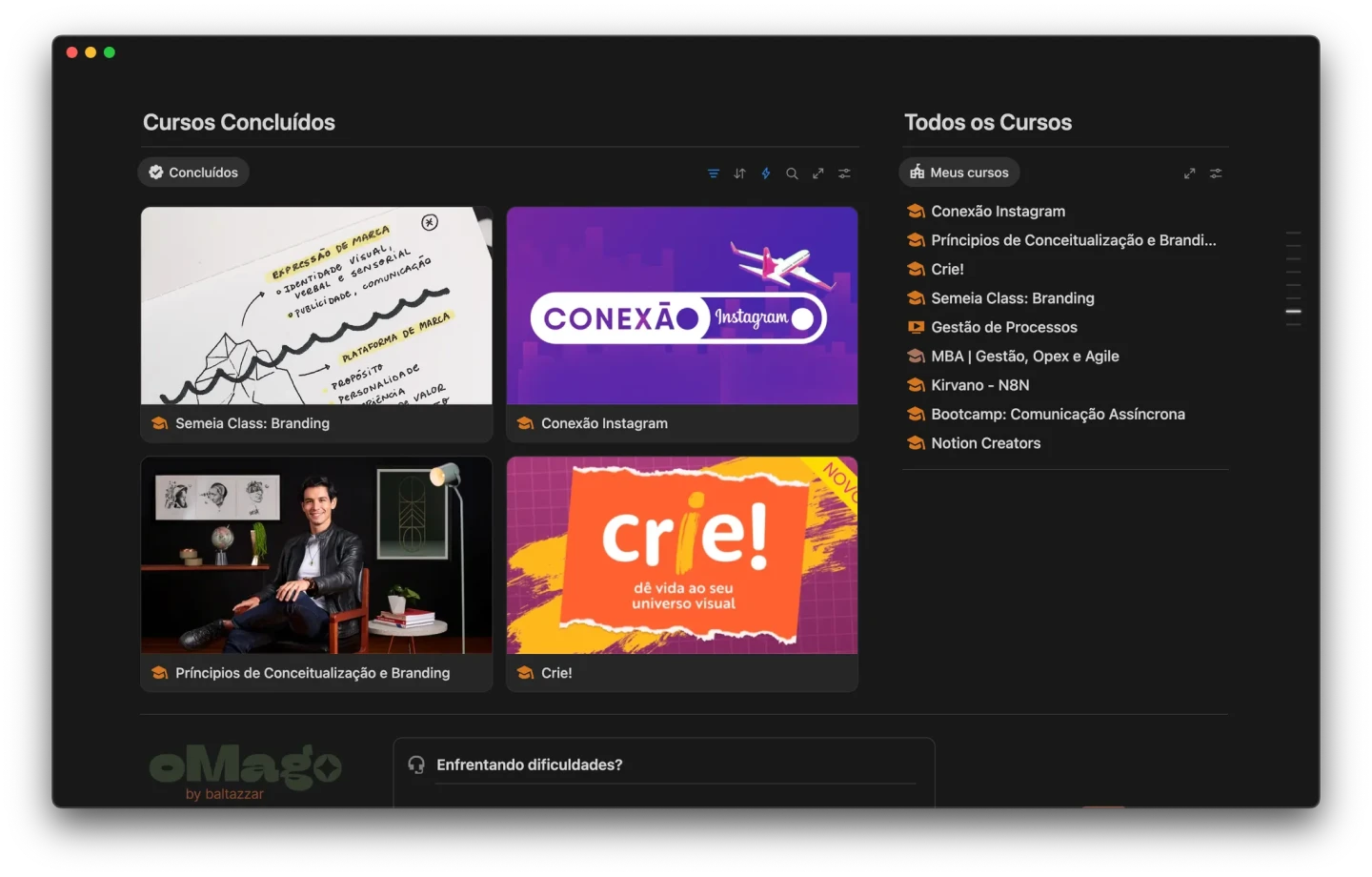Open the Gestão de Processos course title

click(1004, 327)
